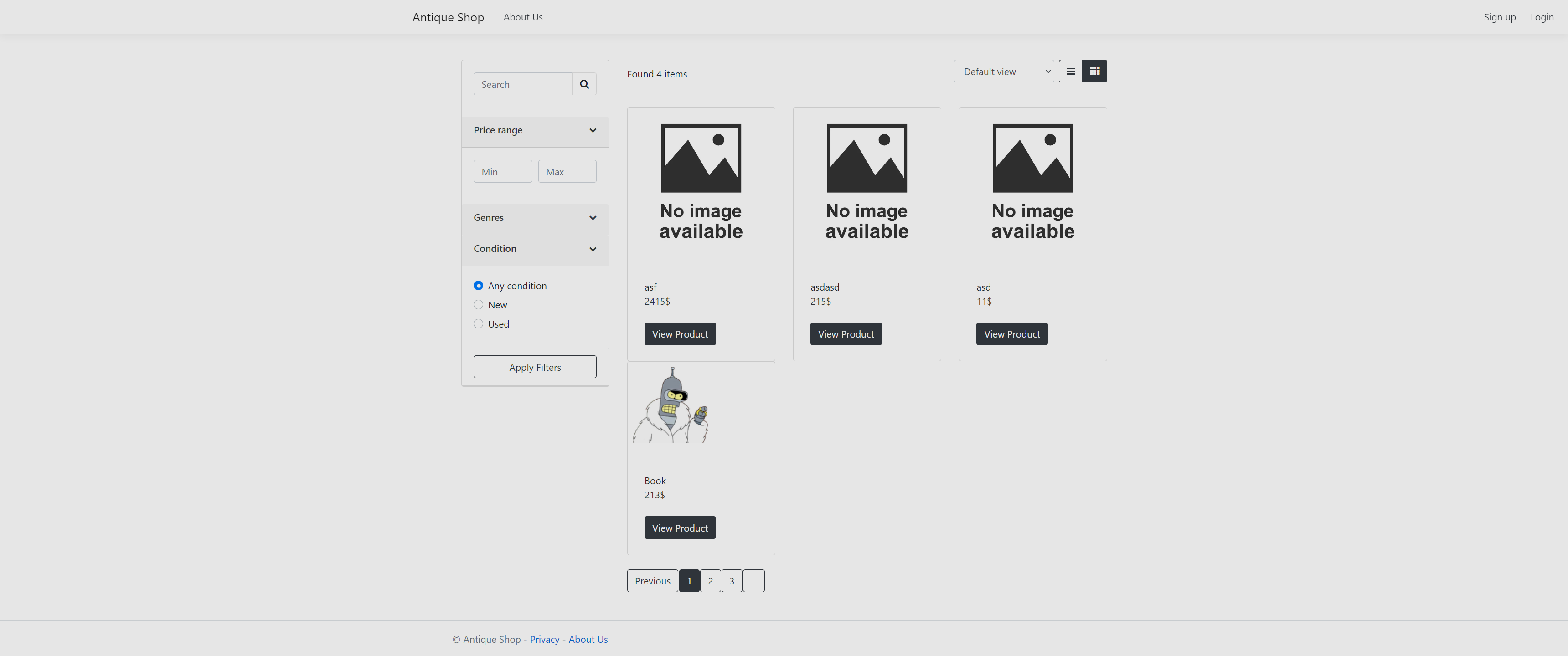Viewport: 1568px width, 656px height.
Task: Click the asdasd product placeholder image
Action: point(866,182)
